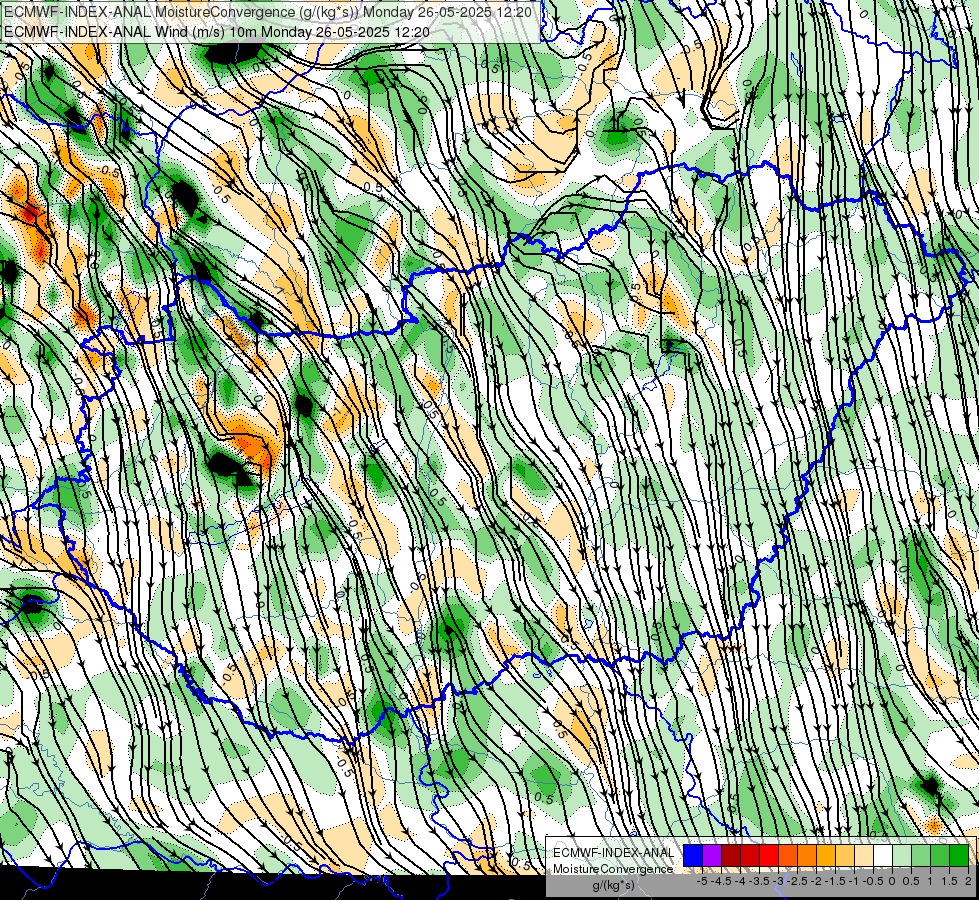
Task: Click the darkest green legend swatch
Action: click(x=959, y=856)
